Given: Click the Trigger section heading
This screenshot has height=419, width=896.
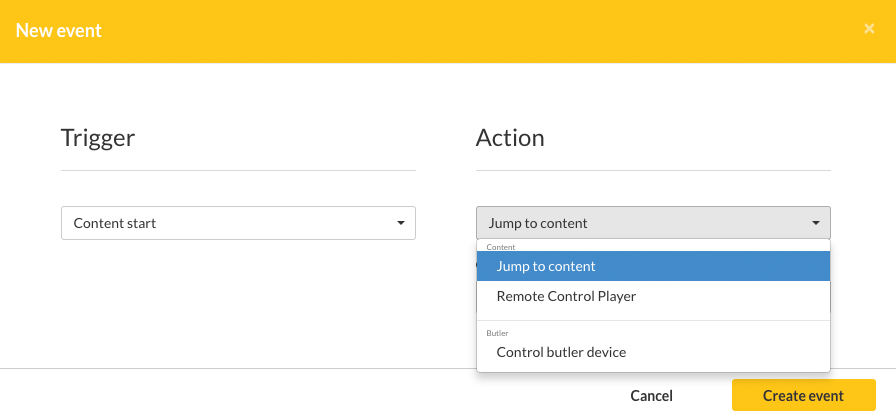Looking at the screenshot, I should coord(98,138).
